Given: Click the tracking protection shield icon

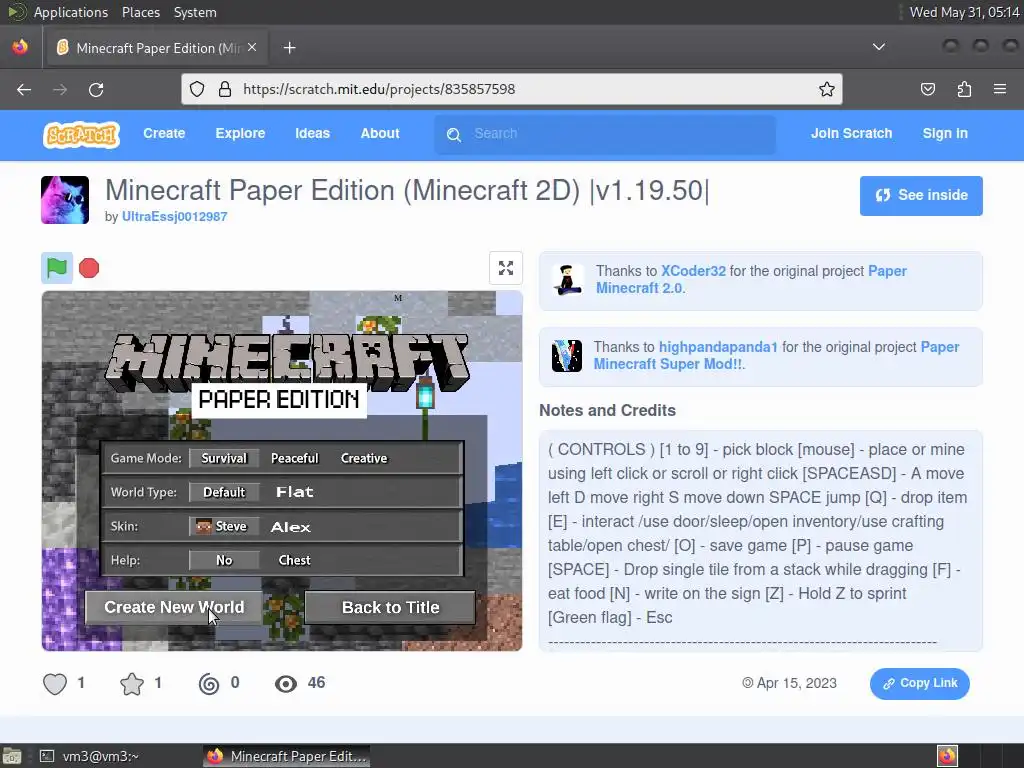Looking at the screenshot, I should coord(197,89).
